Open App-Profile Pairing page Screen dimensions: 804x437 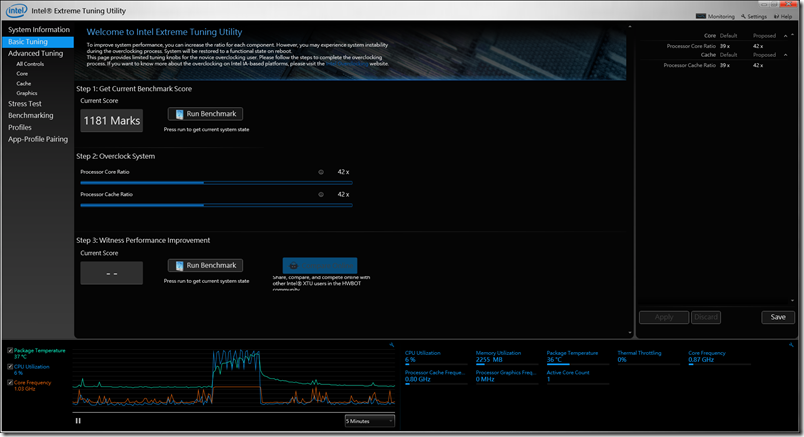pyautogui.click(x=38, y=139)
